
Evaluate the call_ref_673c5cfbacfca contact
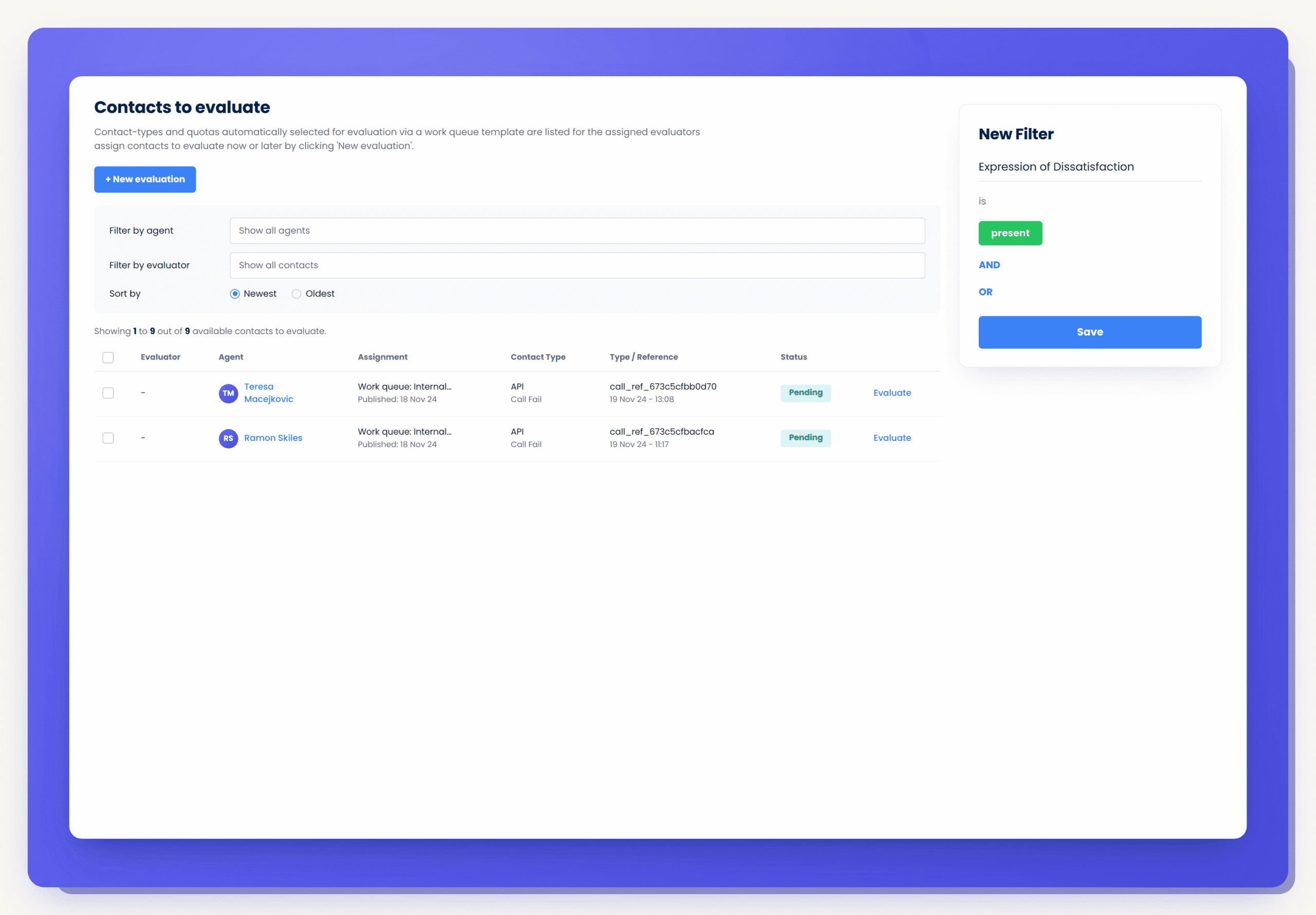click(892, 438)
